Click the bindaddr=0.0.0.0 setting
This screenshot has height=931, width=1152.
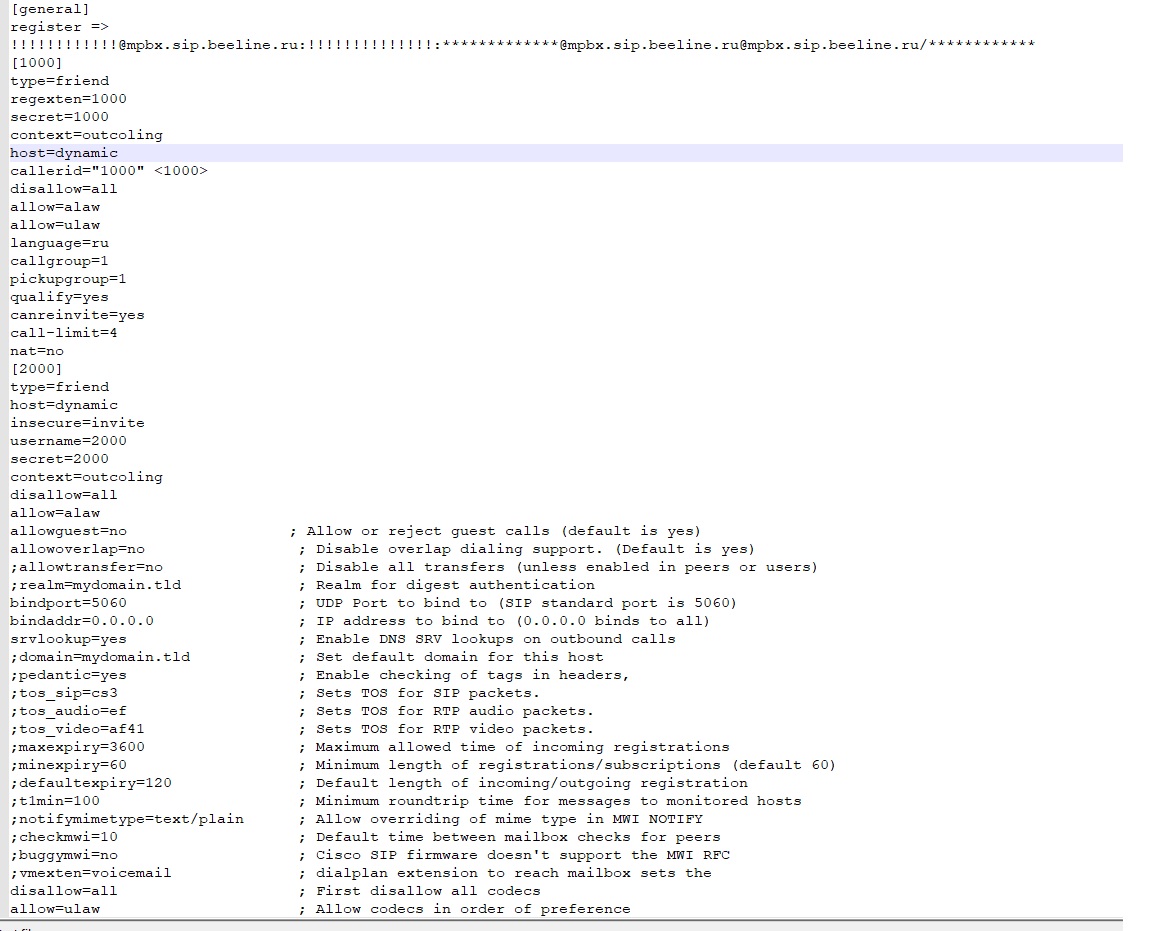(82, 621)
